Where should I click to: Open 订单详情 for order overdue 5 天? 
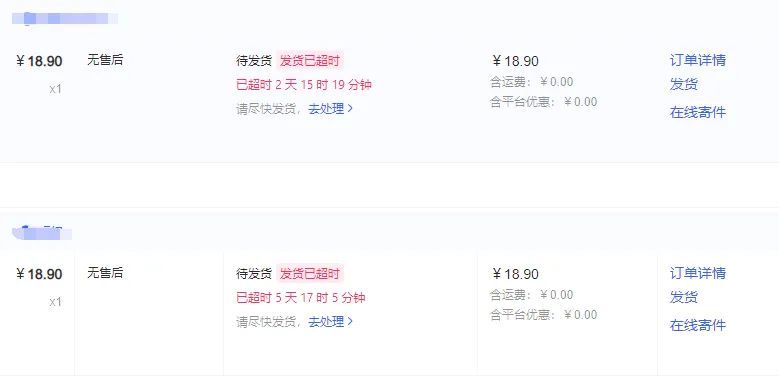point(698,273)
